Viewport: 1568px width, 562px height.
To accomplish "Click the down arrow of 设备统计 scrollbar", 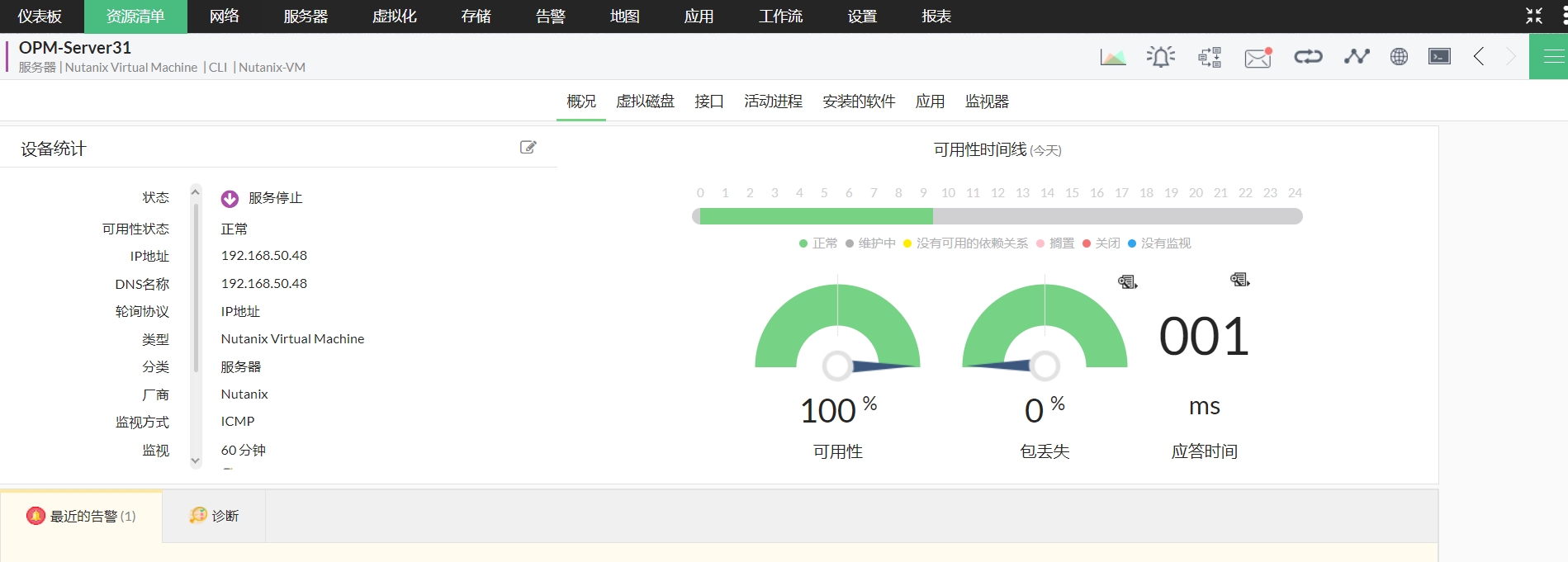I will click(196, 461).
